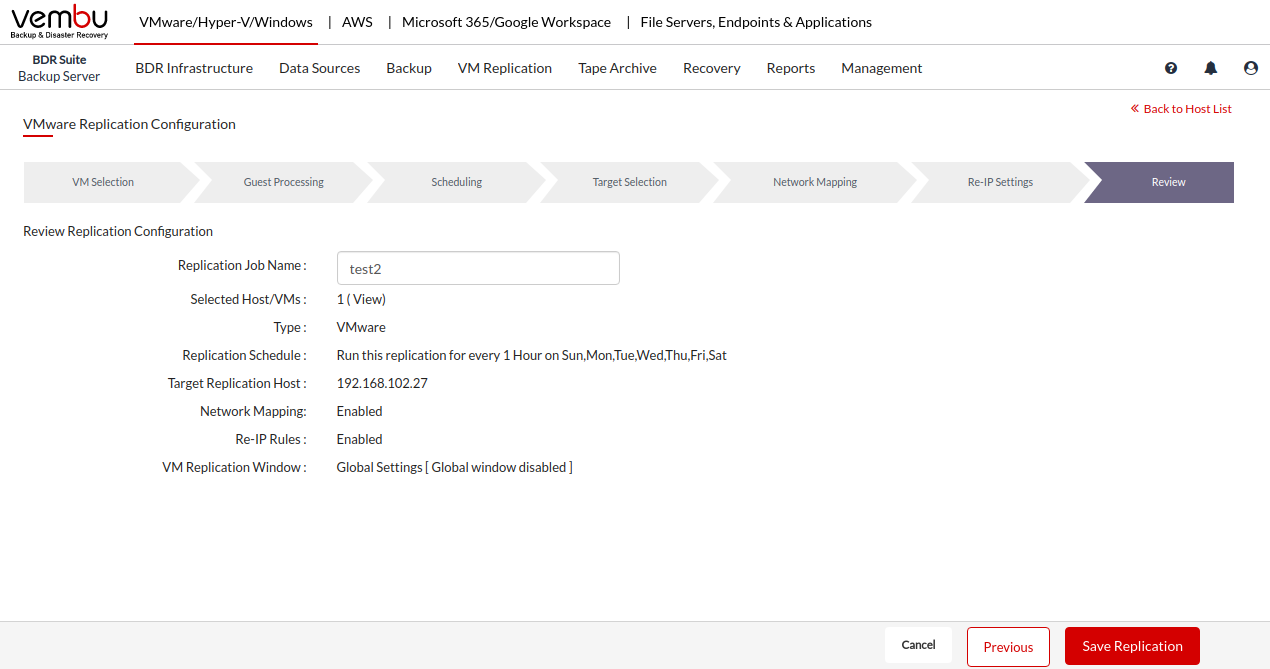Open the VM Replication menu
The height and width of the screenshot is (669, 1270).
click(504, 68)
